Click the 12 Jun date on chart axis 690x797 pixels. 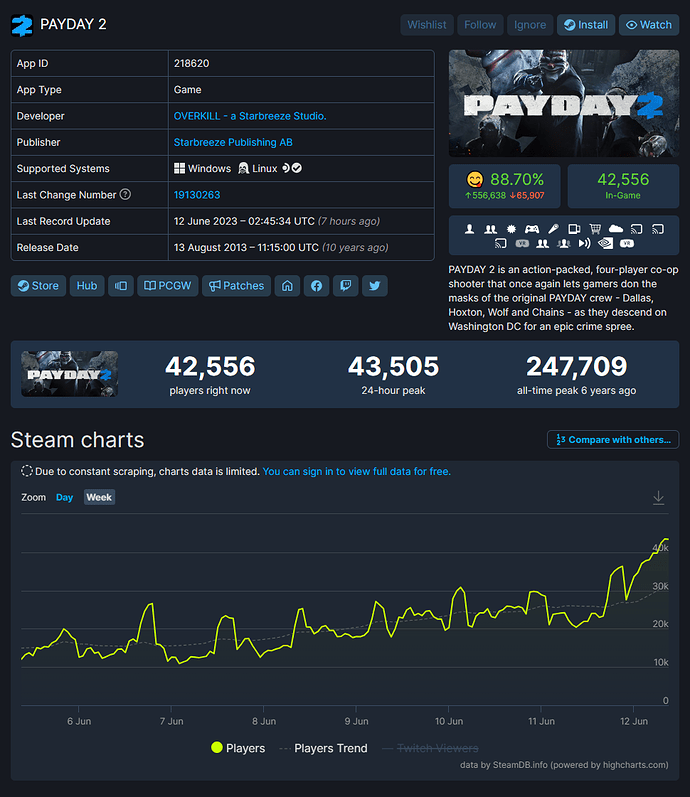634,721
